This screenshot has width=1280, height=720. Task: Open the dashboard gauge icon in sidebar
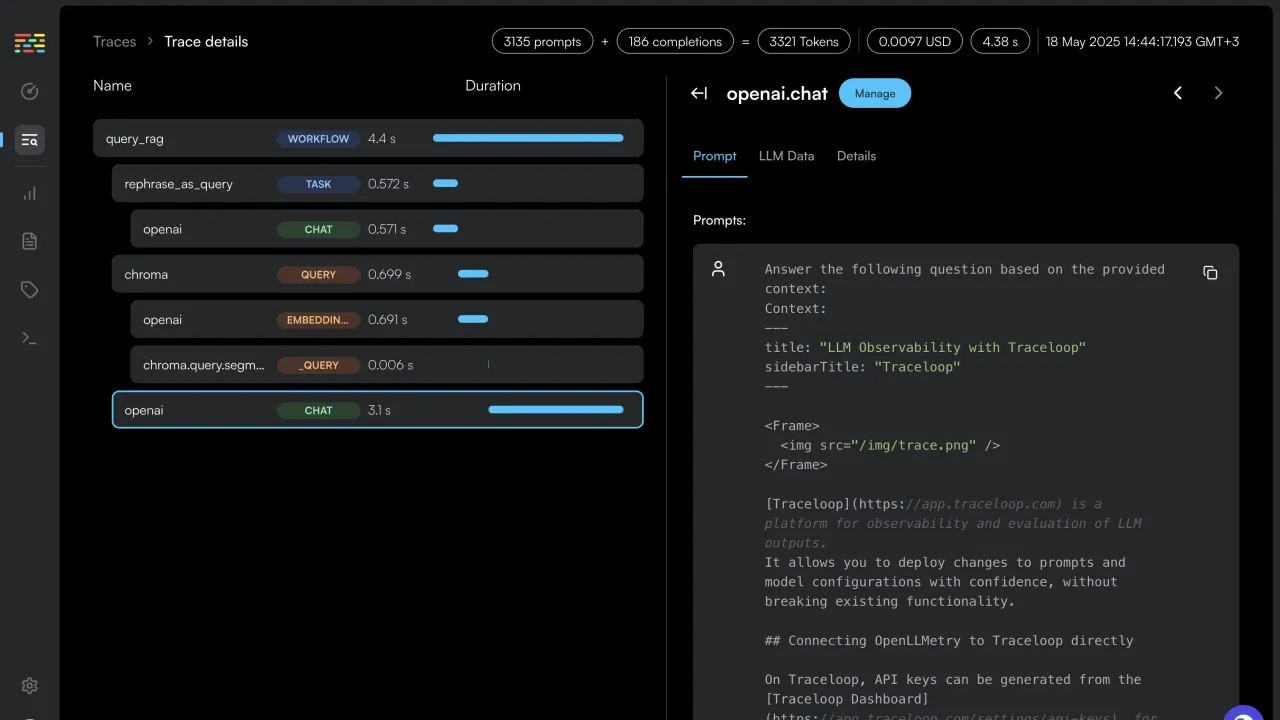pos(30,92)
